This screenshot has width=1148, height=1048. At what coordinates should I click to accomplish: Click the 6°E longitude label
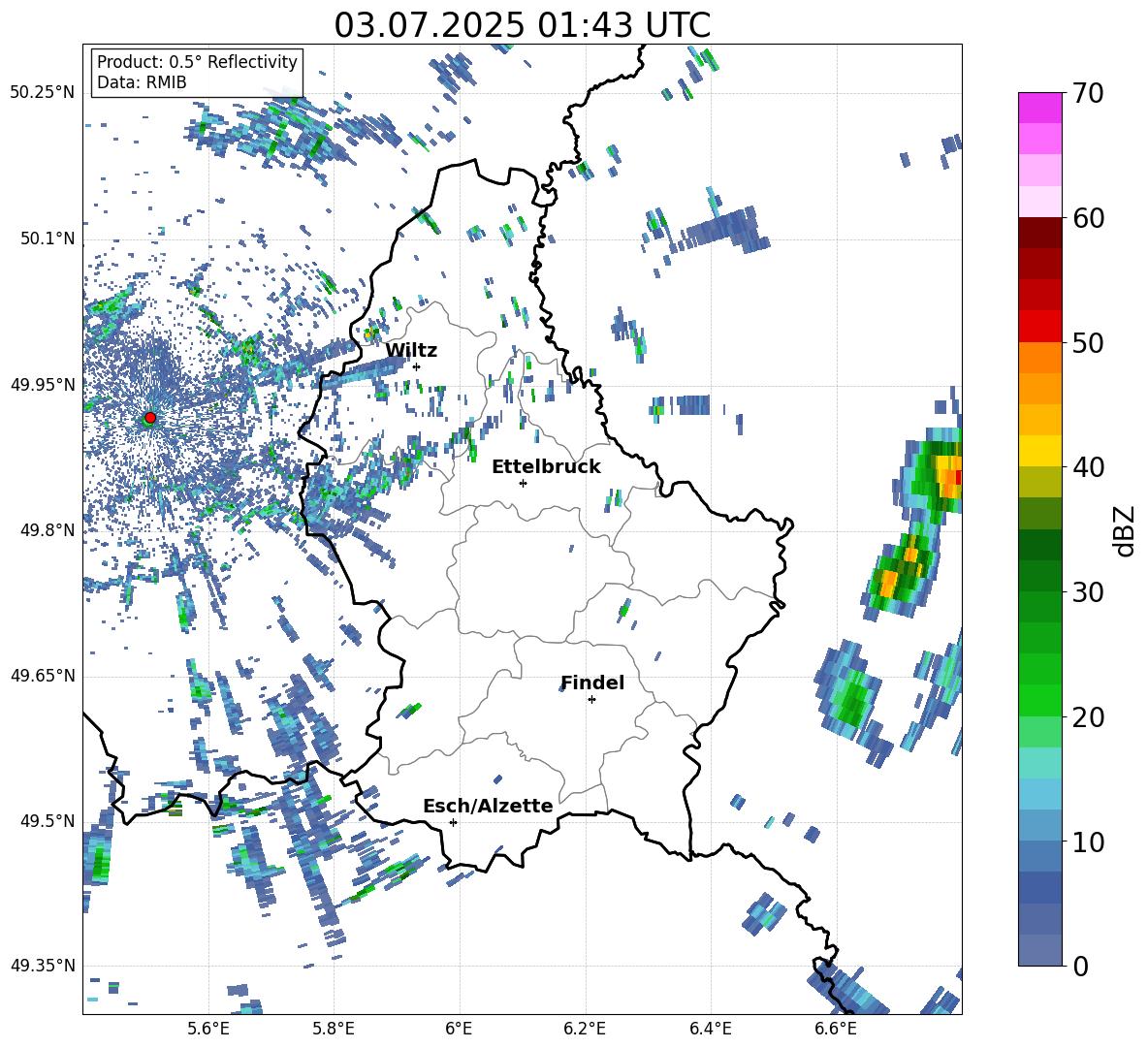[x=459, y=1029]
